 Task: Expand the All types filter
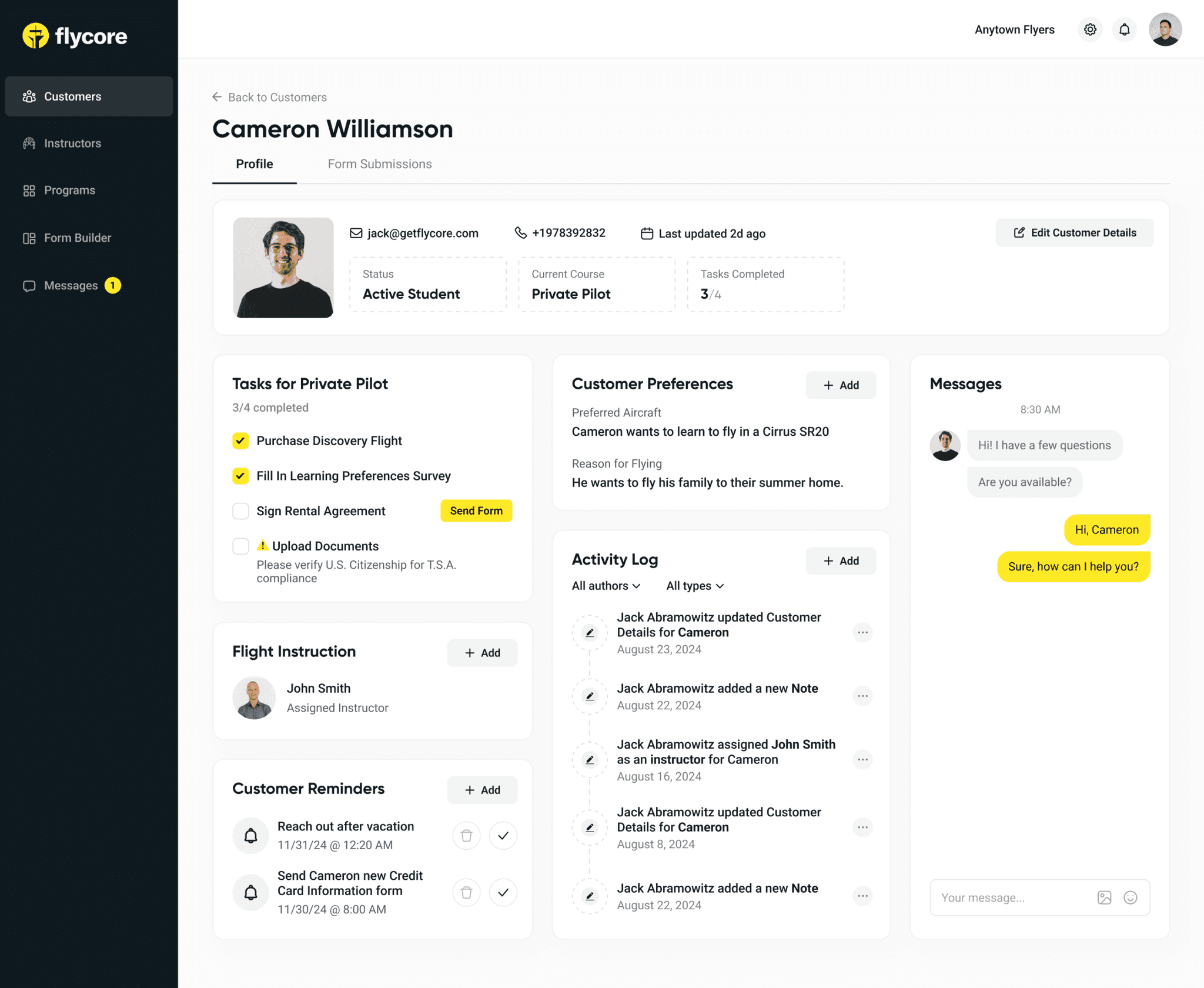pyautogui.click(x=694, y=586)
